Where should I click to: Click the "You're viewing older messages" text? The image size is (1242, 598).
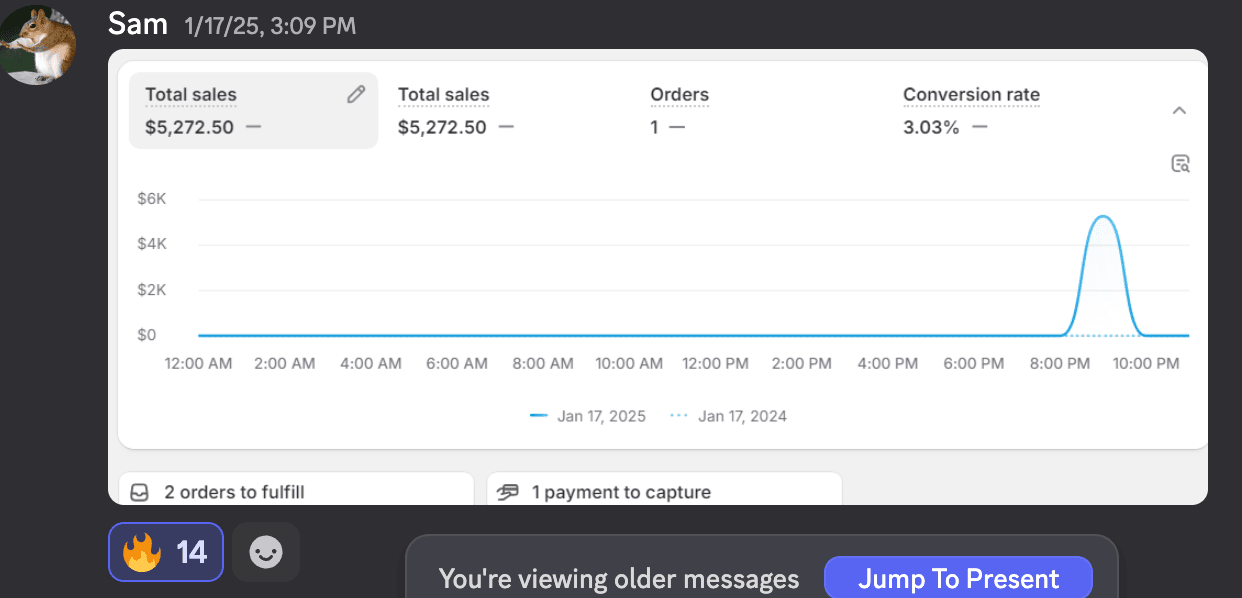tap(618, 579)
